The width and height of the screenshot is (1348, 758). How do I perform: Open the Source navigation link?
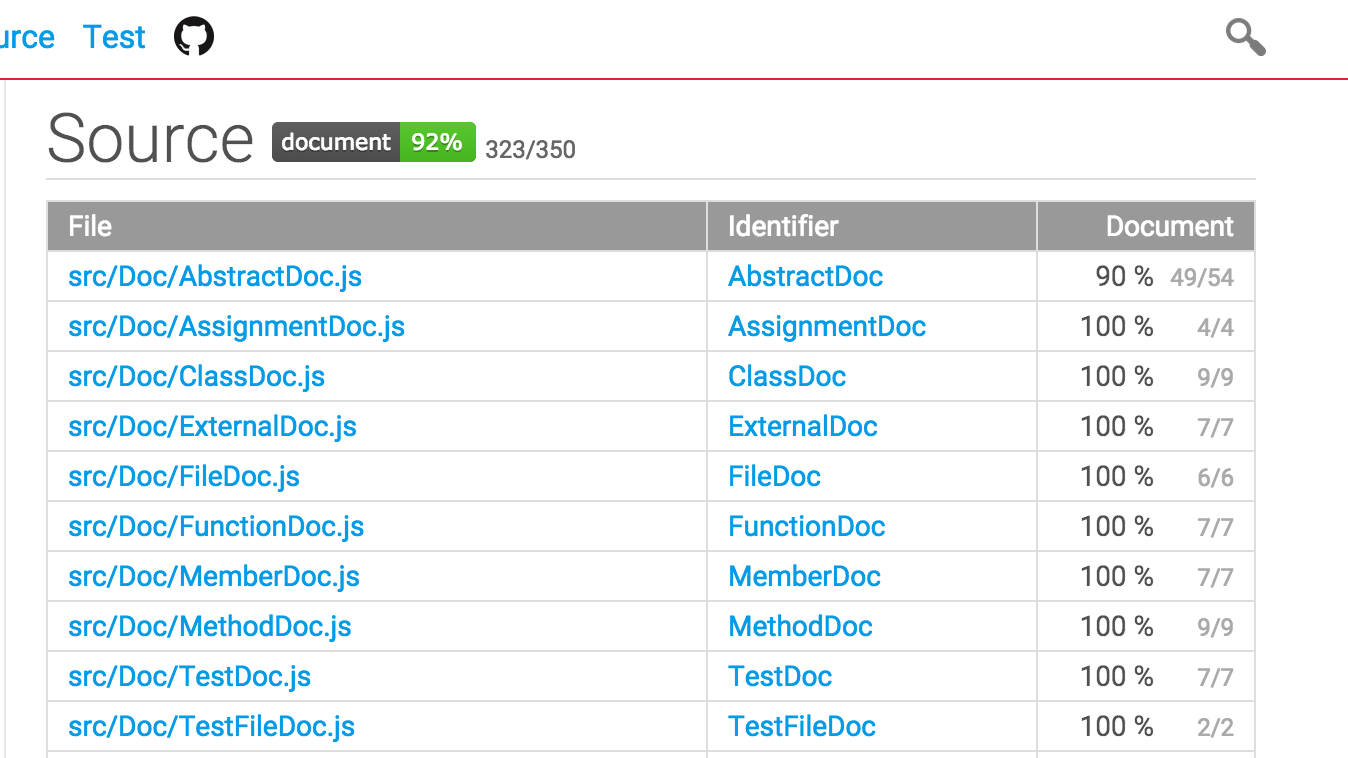(x=26, y=37)
